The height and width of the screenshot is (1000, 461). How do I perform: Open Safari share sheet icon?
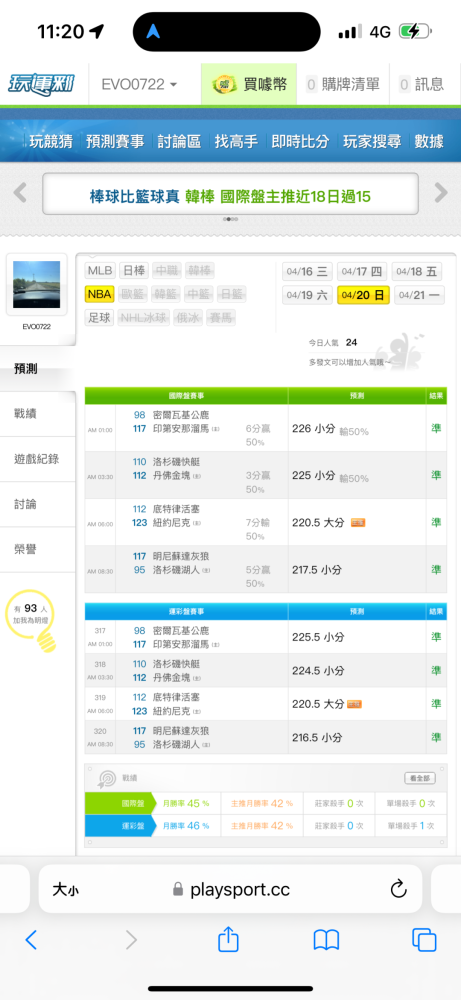click(x=228, y=939)
